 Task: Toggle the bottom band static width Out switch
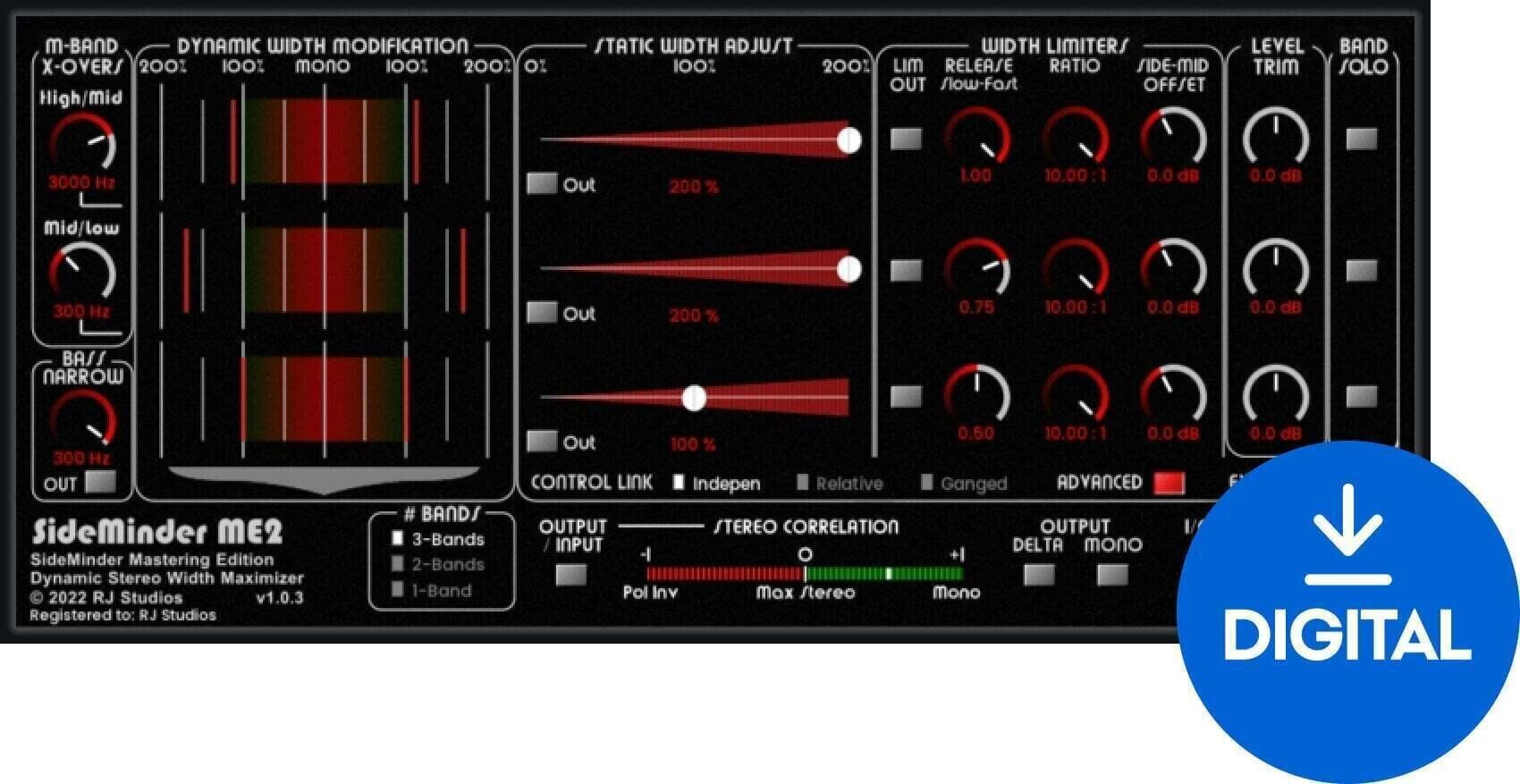pos(541,441)
